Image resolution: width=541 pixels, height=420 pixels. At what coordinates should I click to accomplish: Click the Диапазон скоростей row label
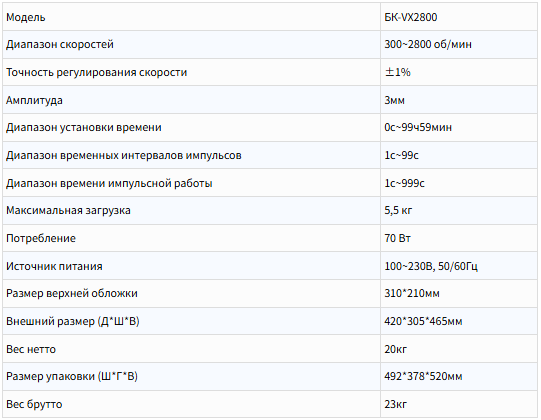pyautogui.click(x=60, y=45)
